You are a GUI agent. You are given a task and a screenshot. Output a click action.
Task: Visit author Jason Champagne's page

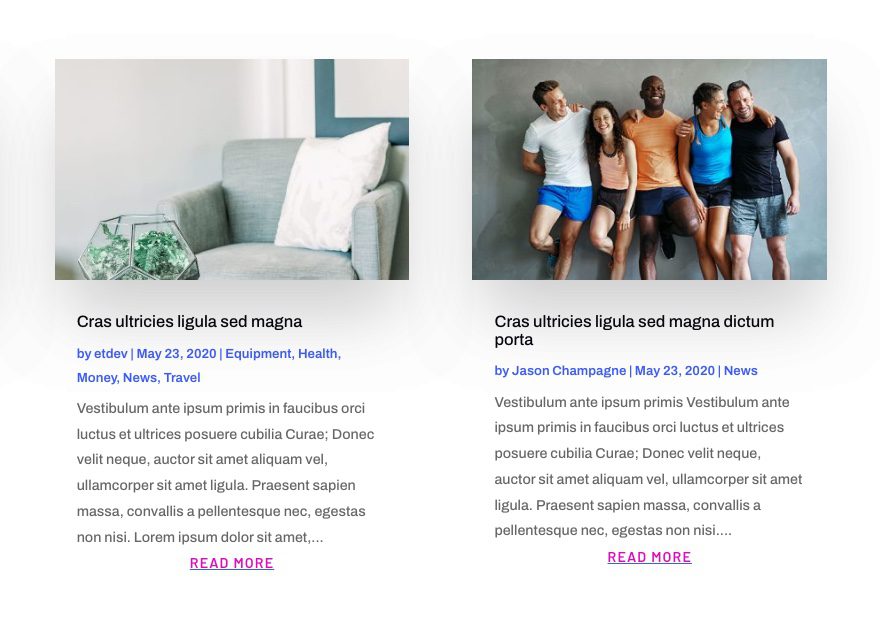(569, 371)
